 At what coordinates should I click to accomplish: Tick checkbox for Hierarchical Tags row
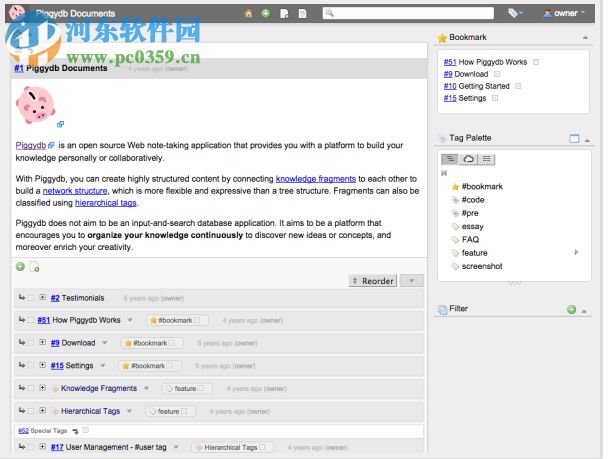[x=31, y=411]
